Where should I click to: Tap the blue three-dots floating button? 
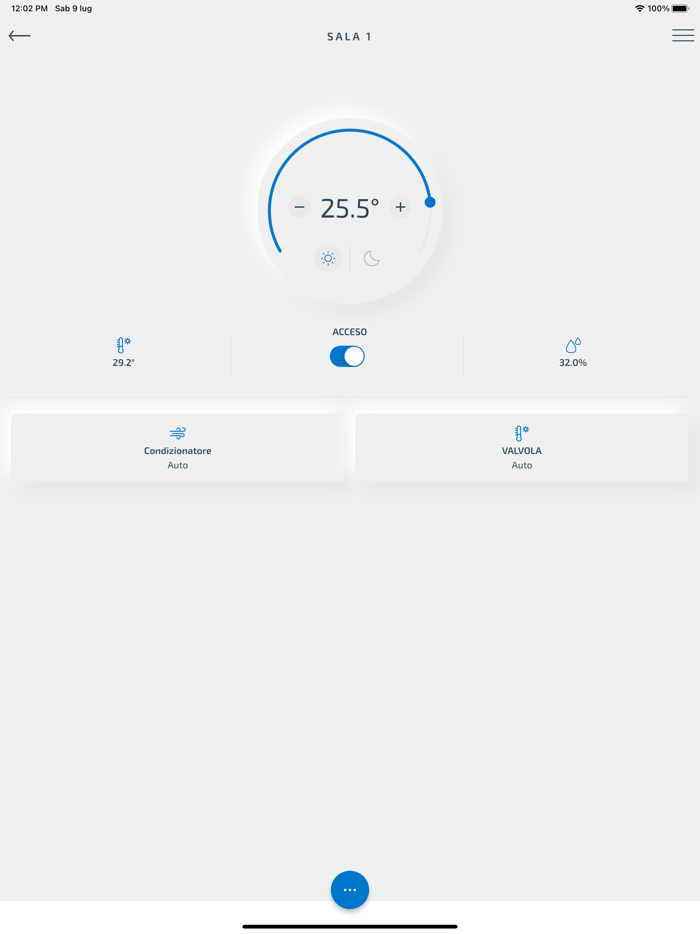pyautogui.click(x=350, y=890)
